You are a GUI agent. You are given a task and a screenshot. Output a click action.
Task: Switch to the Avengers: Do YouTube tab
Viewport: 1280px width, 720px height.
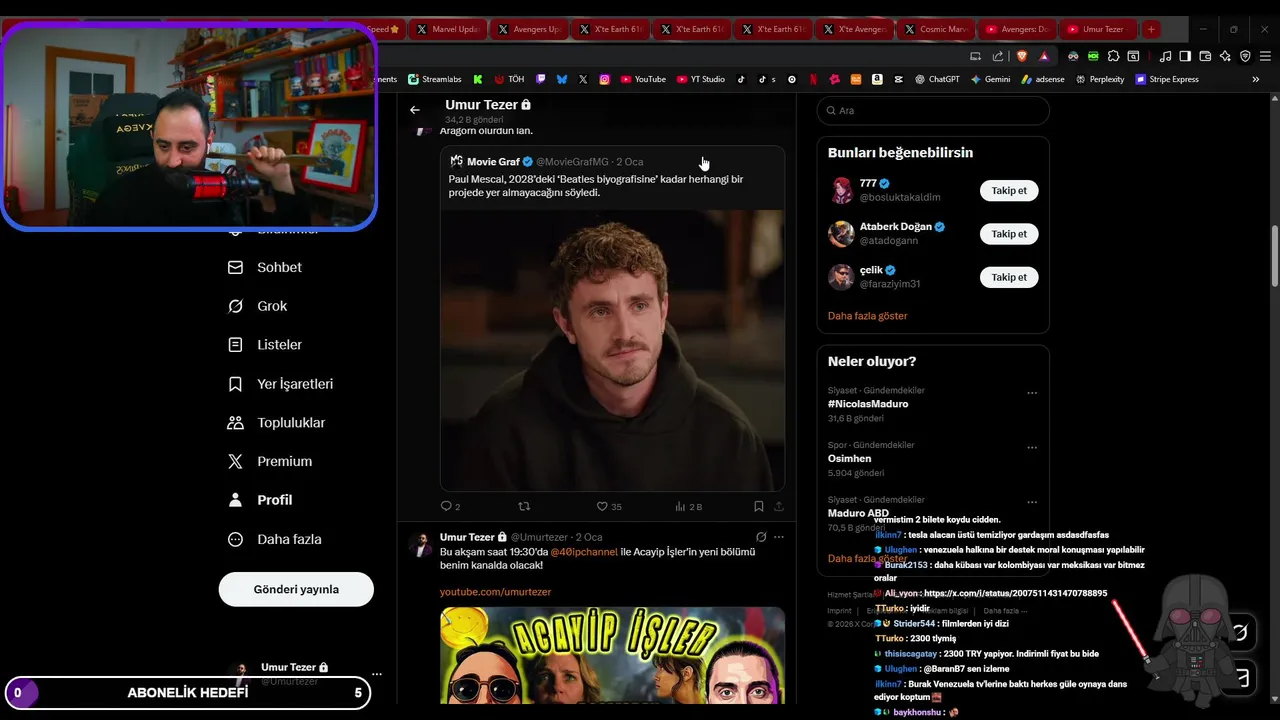click(x=1015, y=29)
